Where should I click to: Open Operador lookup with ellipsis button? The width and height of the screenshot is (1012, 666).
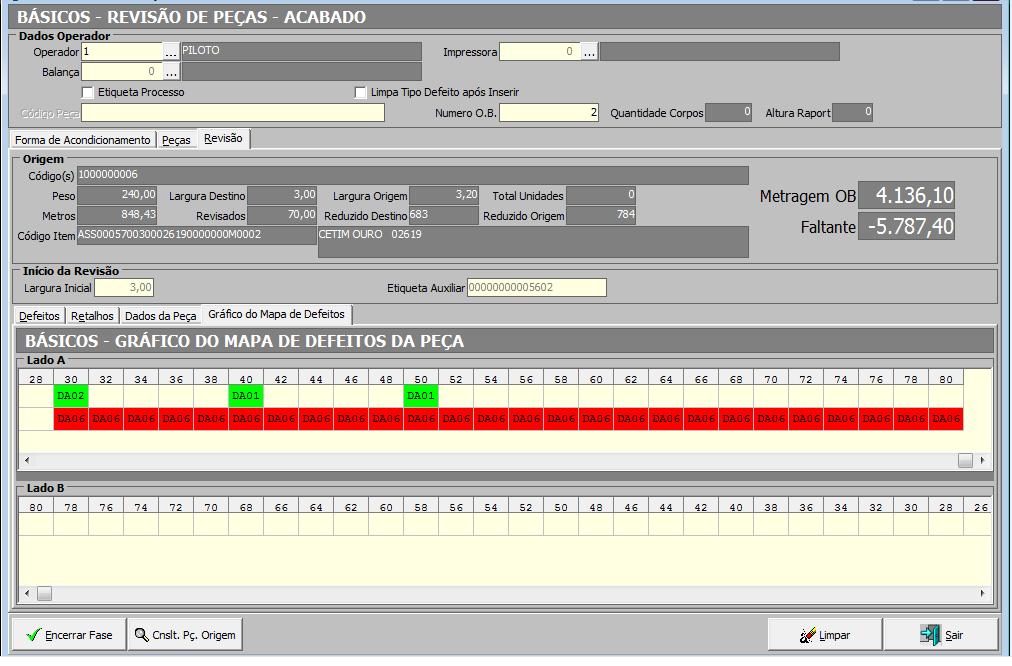(x=171, y=51)
